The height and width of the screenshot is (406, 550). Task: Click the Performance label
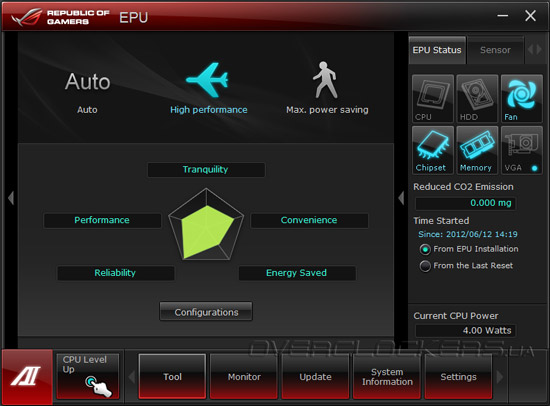(x=102, y=220)
